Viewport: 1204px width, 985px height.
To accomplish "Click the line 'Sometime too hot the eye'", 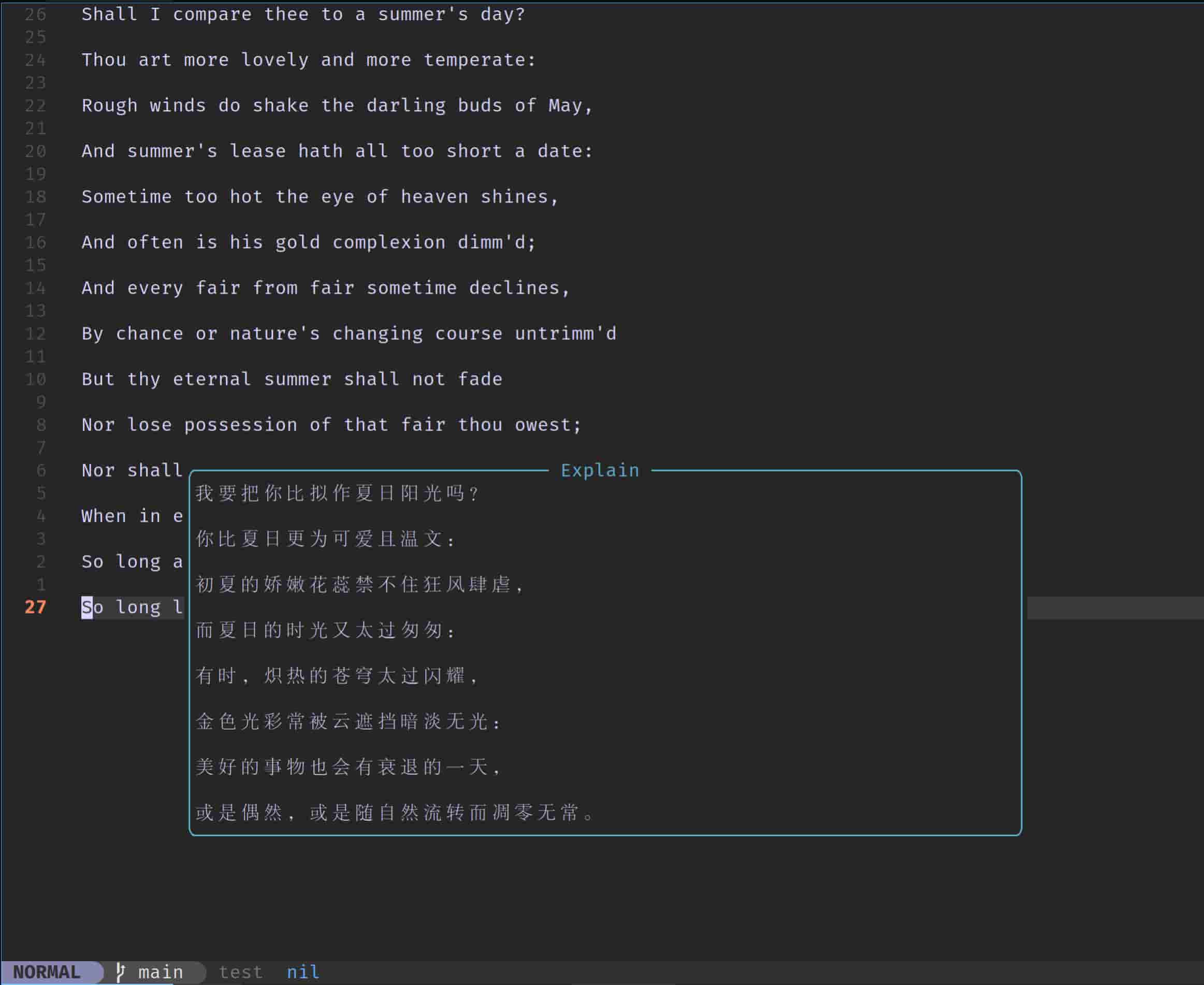I will [x=320, y=197].
